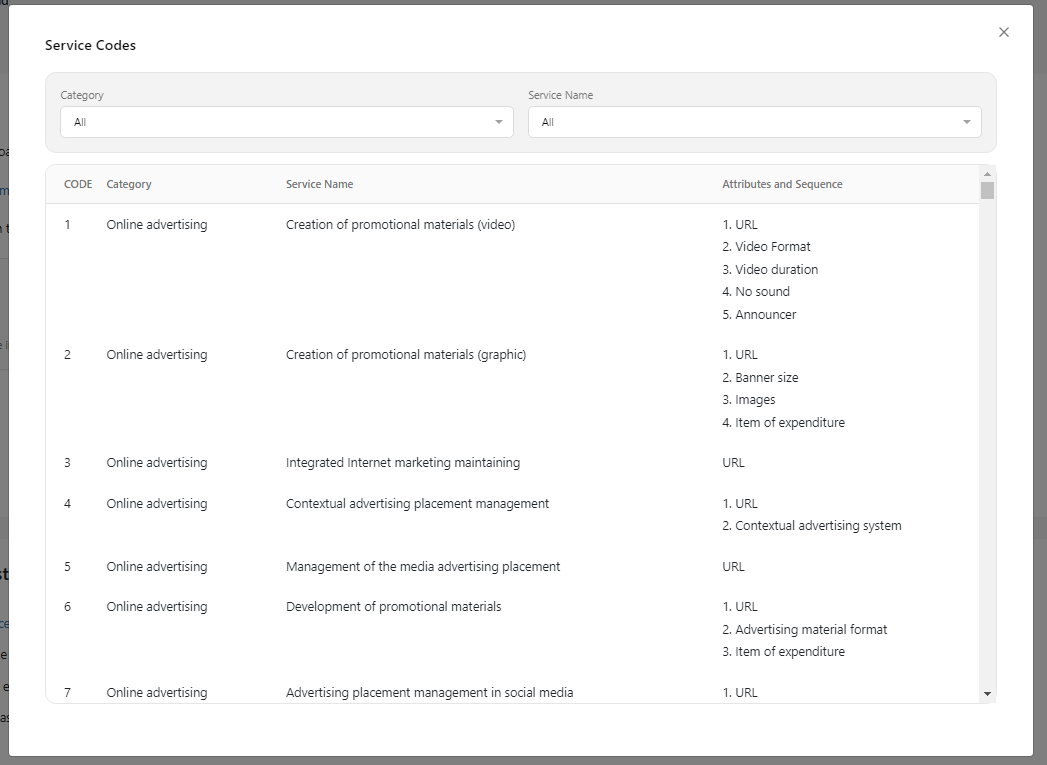Click code 5 cell
The width and height of the screenshot is (1047, 765).
click(67, 567)
